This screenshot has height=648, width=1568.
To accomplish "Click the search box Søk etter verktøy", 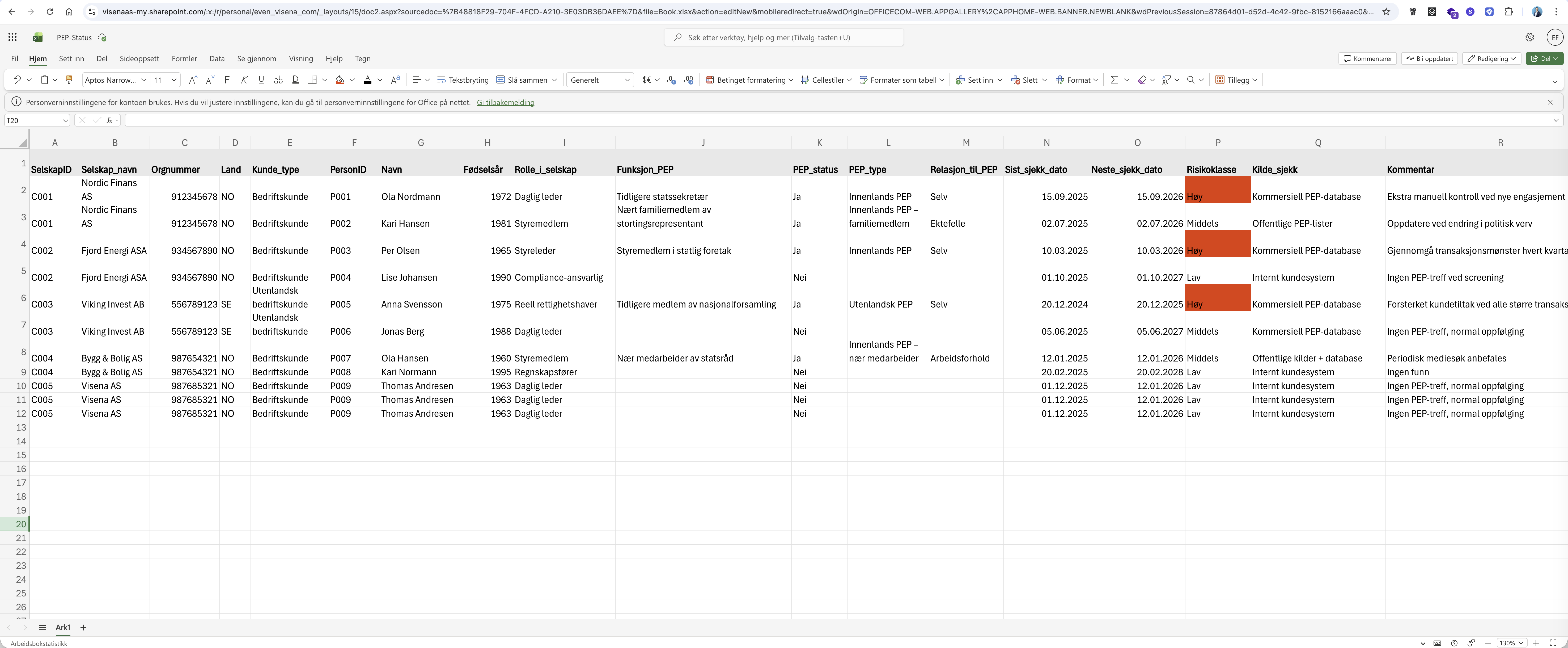I will (x=783, y=37).
